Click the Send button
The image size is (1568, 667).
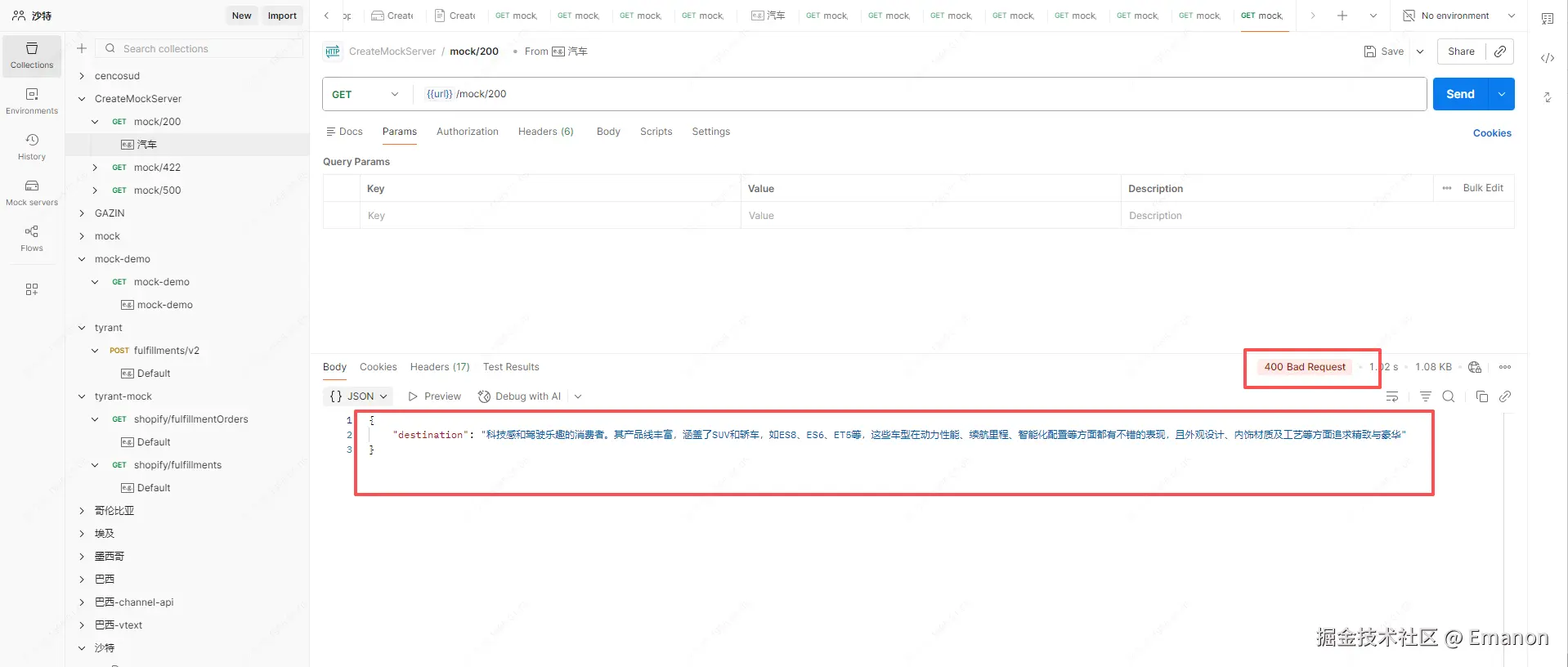click(x=1461, y=94)
